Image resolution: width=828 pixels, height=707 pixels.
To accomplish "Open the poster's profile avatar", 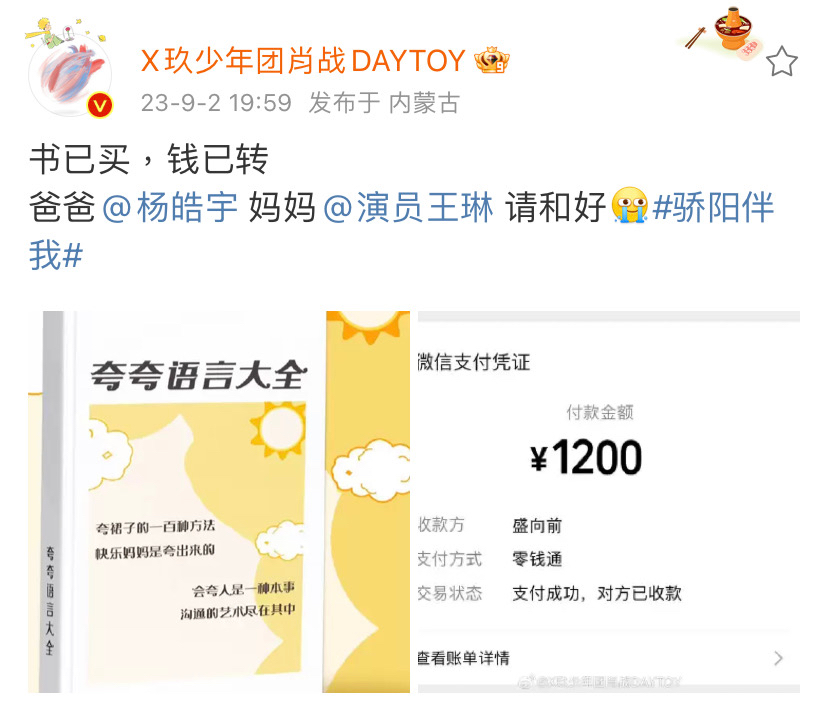I will [69, 71].
